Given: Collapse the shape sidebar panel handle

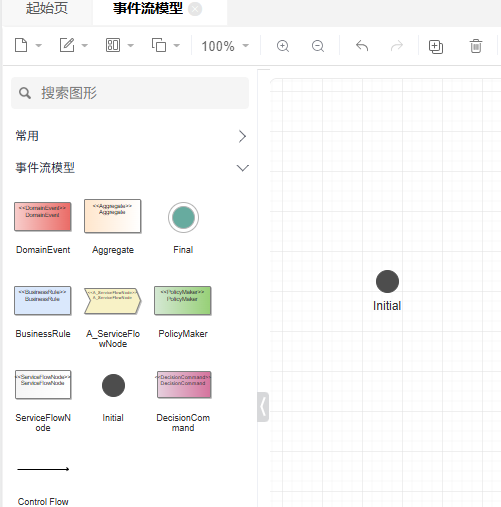Looking at the screenshot, I should (263, 407).
